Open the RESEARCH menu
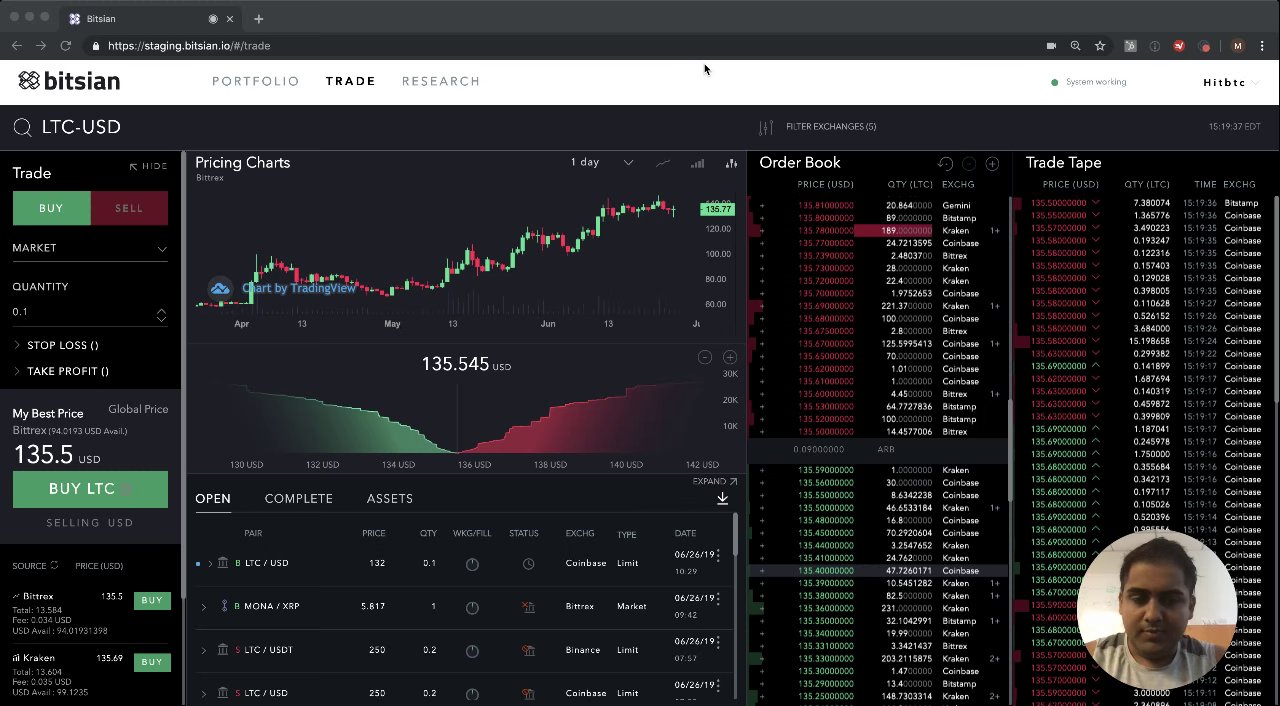The width and height of the screenshot is (1280, 706). pyautogui.click(x=441, y=81)
